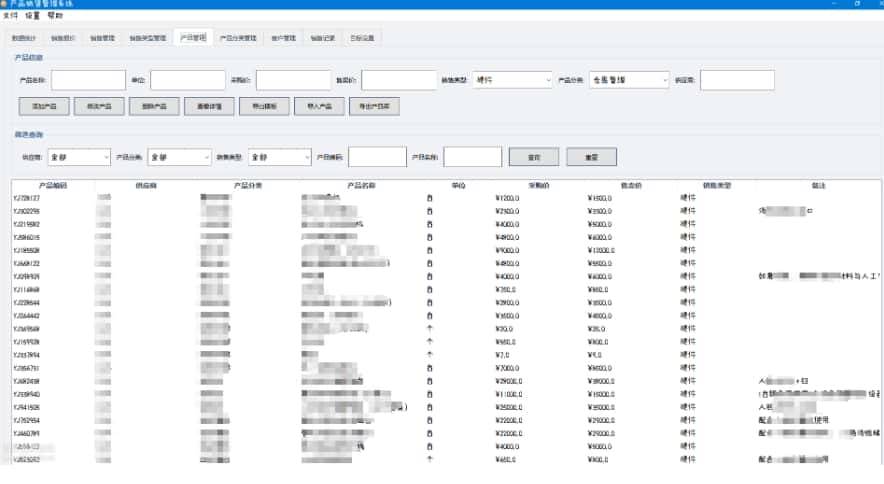This screenshot has height=484, width=884.
Task: Open the 设置 menu
Action: [x=33, y=16]
